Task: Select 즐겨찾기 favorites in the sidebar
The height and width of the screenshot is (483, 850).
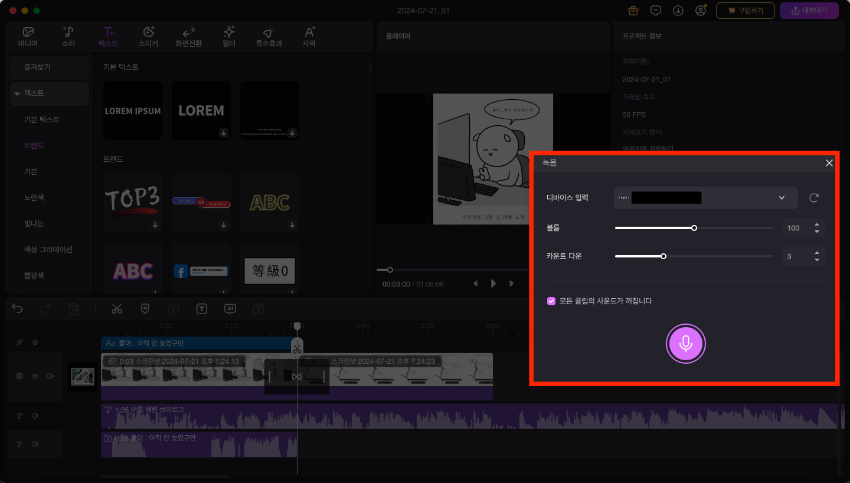Action: tap(49, 67)
